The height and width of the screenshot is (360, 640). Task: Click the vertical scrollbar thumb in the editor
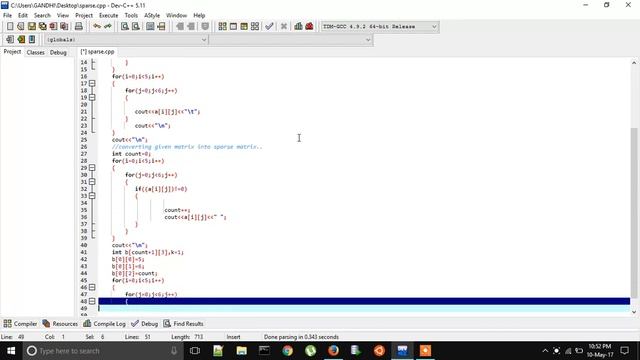pyautogui.click(x=634, y=212)
